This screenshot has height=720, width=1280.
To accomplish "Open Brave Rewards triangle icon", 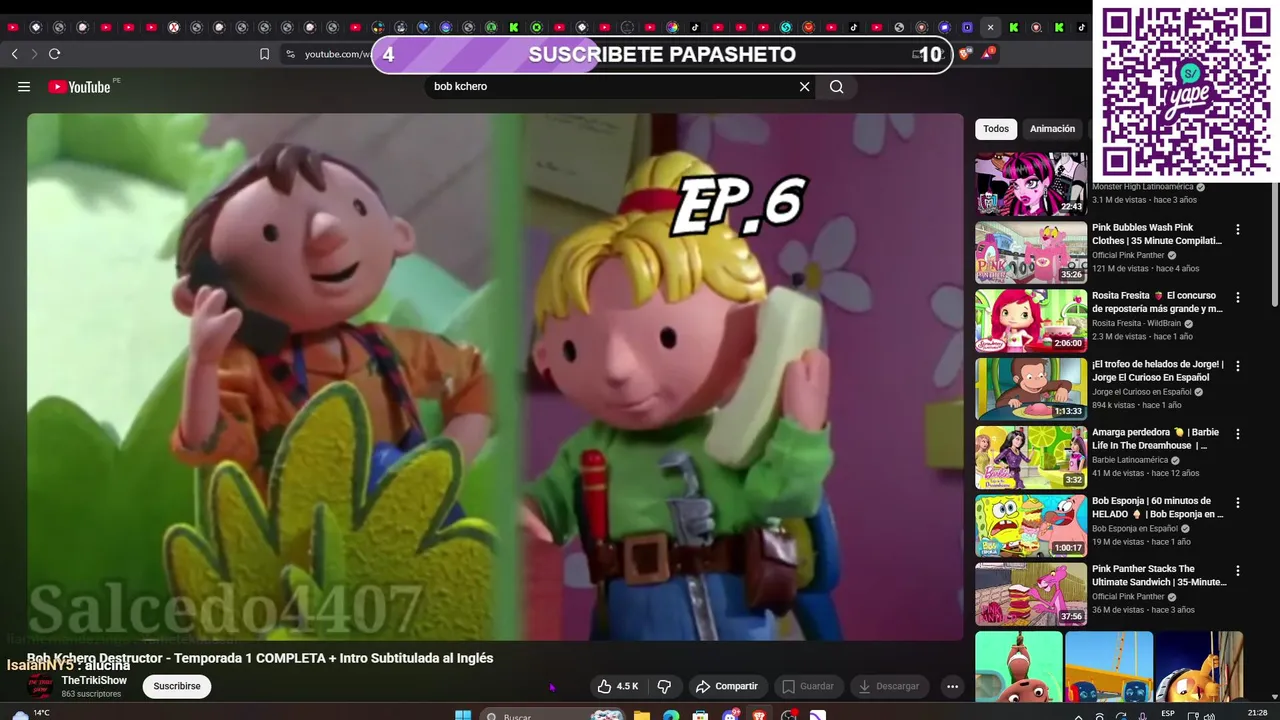I will 988,54.
